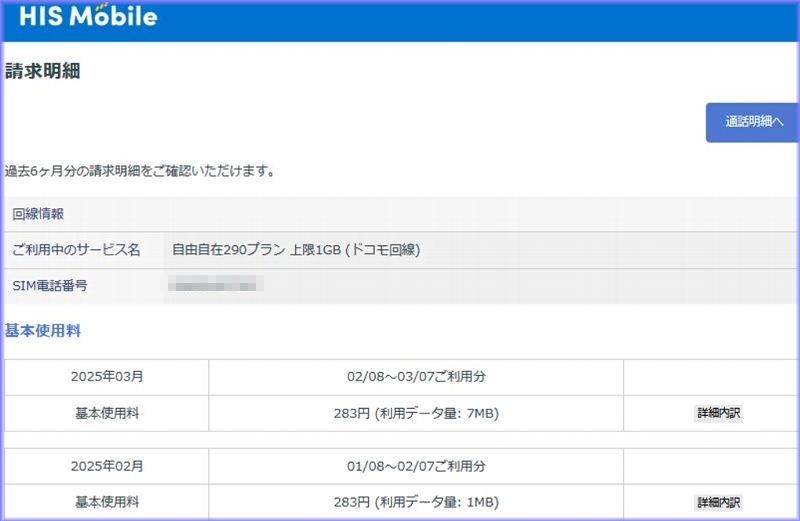800x521 pixels.
Task: Open call details via 通話明細へ button
Action: pyautogui.click(x=754, y=122)
